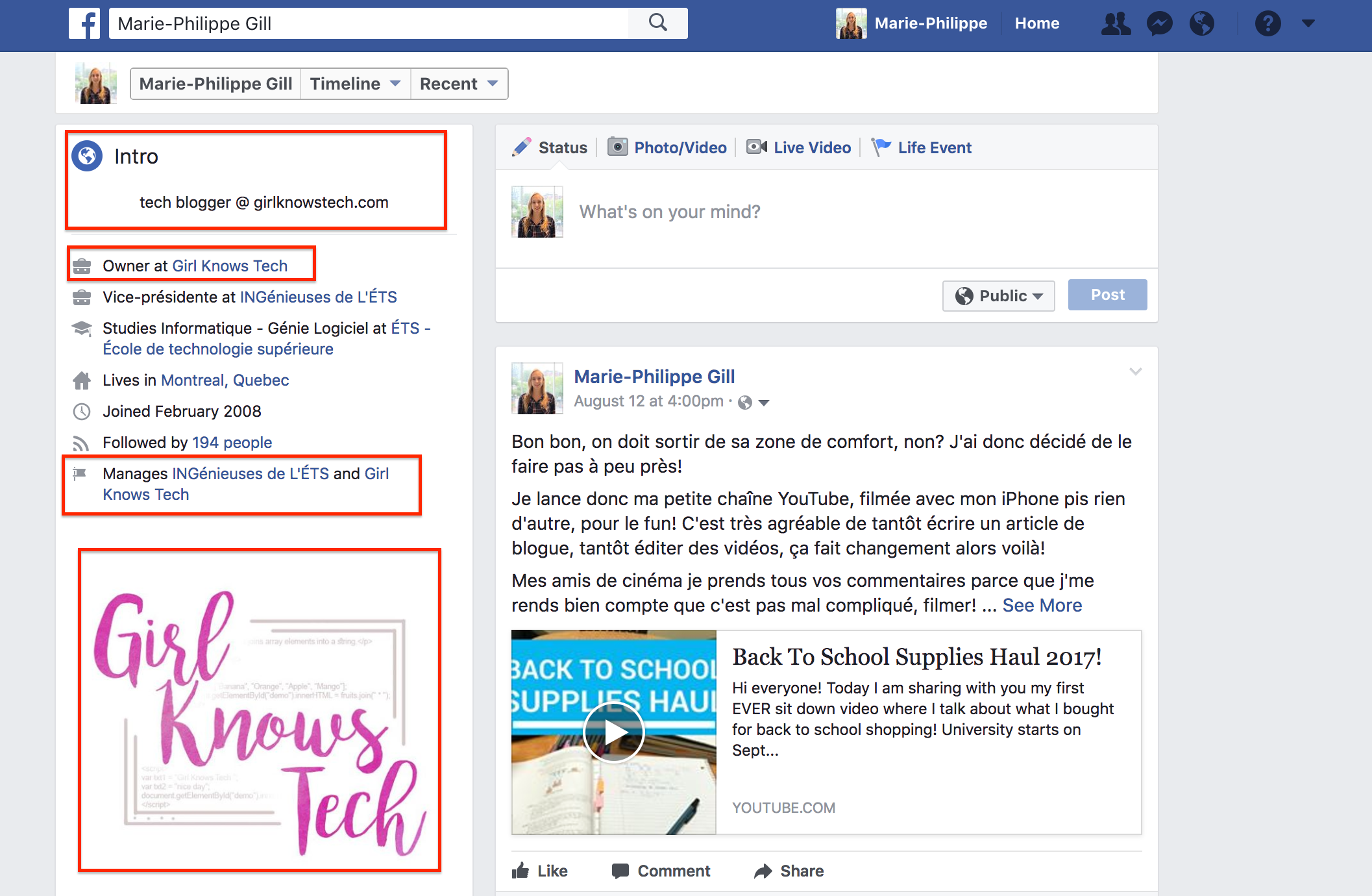This screenshot has width=1372, height=896.
Task: Focus the What's on your mind field
Action: [x=670, y=212]
